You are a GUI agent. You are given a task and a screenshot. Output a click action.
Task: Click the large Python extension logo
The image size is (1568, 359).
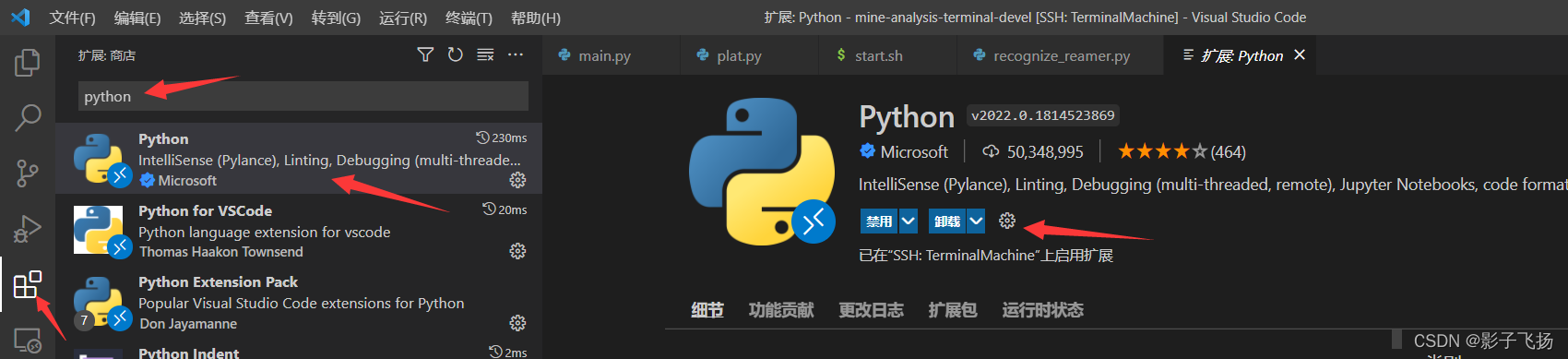pyautogui.click(x=762, y=172)
